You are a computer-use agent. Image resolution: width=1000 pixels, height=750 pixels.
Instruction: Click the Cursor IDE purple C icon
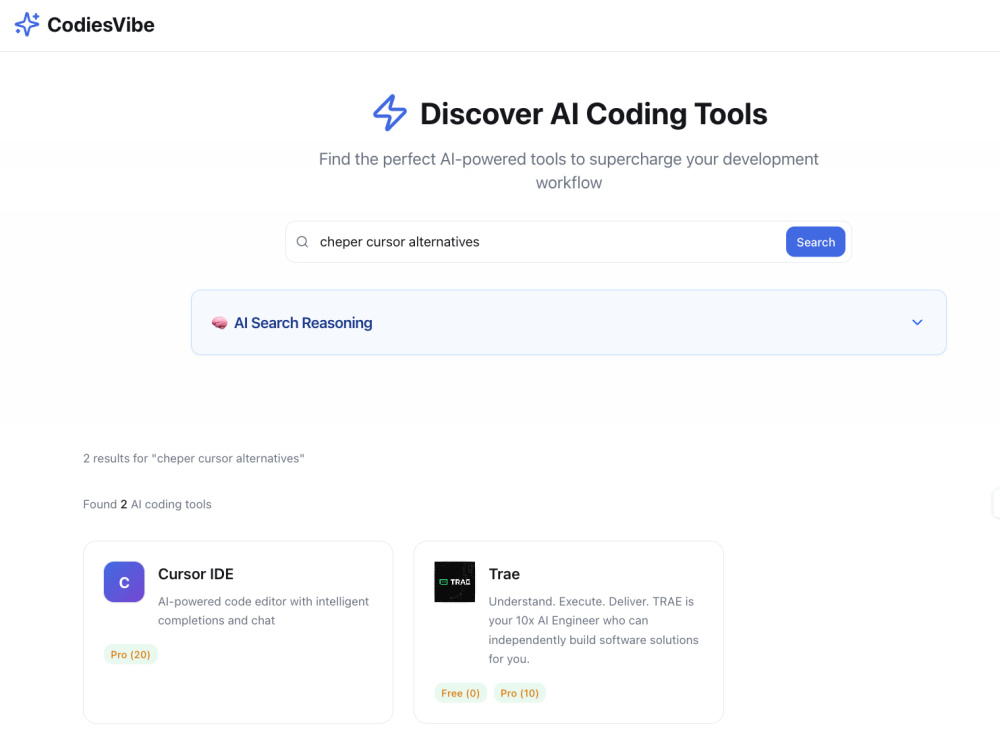pos(124,582)
